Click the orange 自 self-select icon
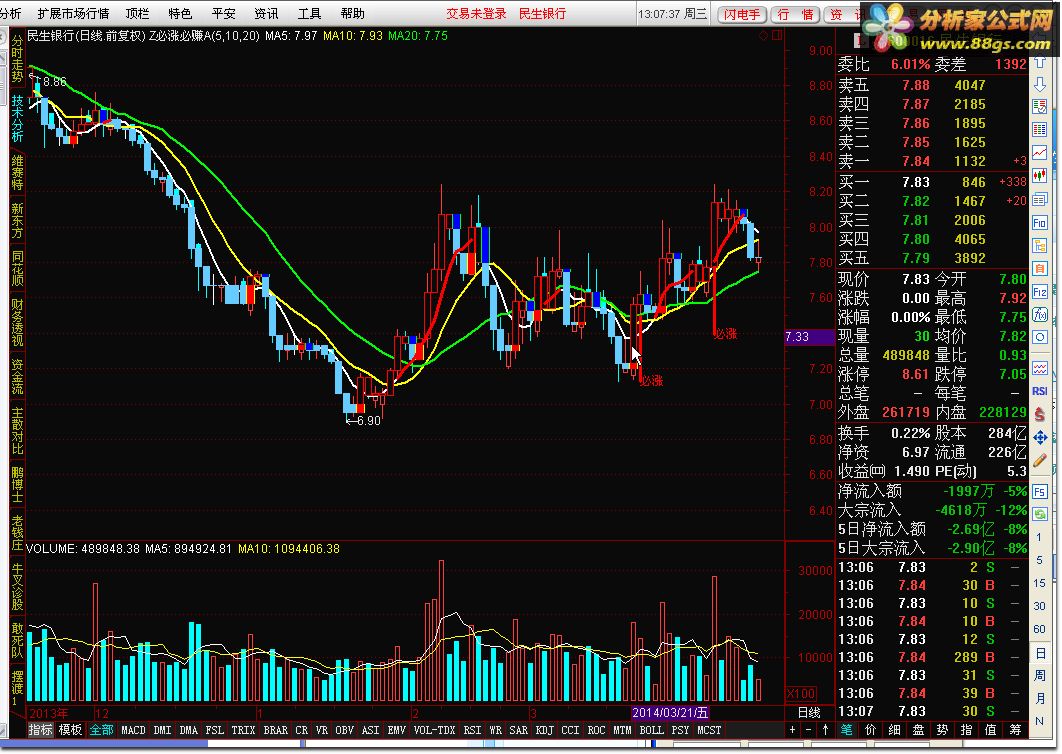 [x=1040, y=268]
